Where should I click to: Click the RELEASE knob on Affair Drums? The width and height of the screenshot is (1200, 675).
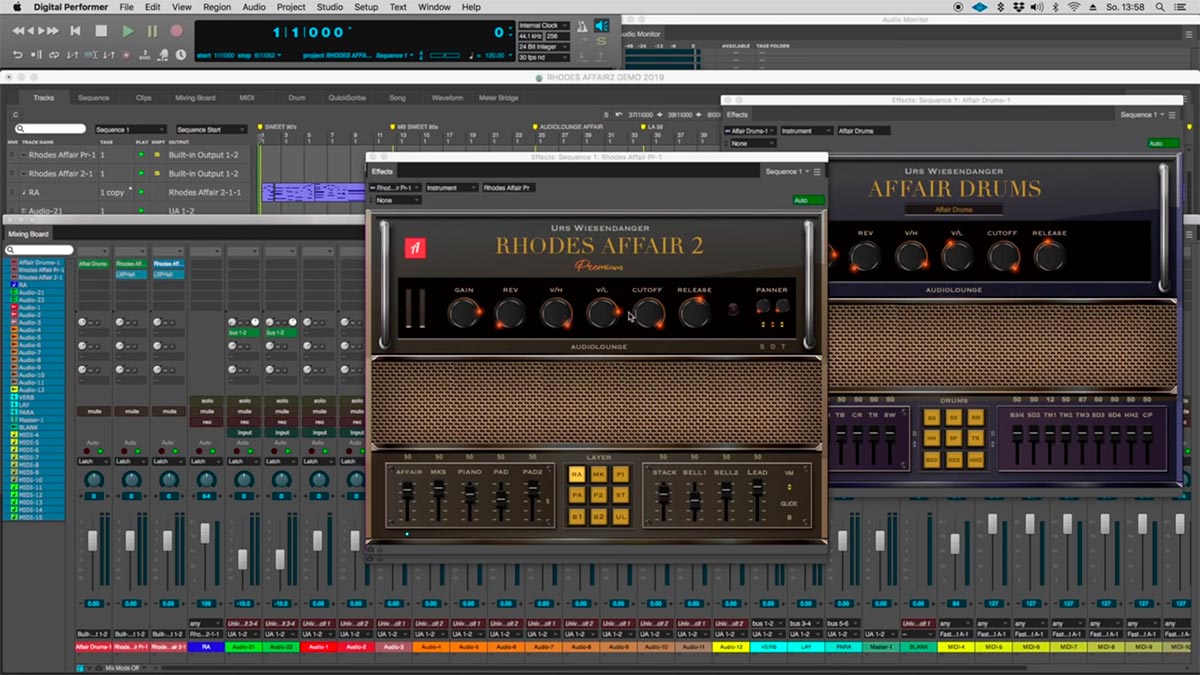(1049, 256)
